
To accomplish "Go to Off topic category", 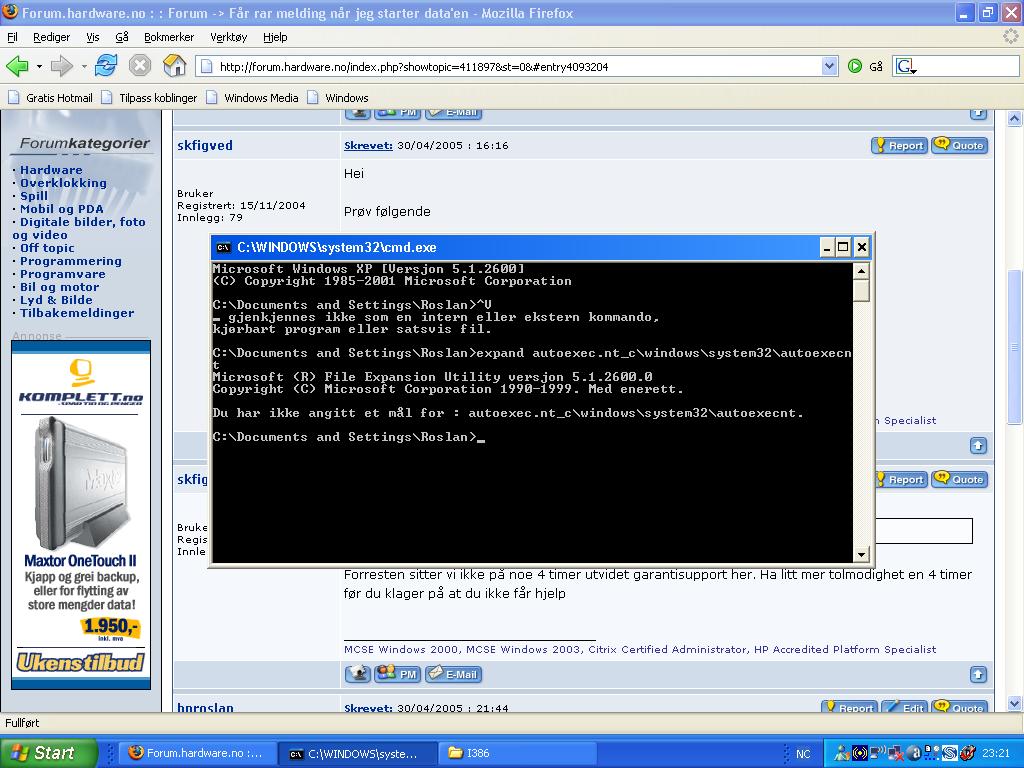I will click(x=47, y=248).
